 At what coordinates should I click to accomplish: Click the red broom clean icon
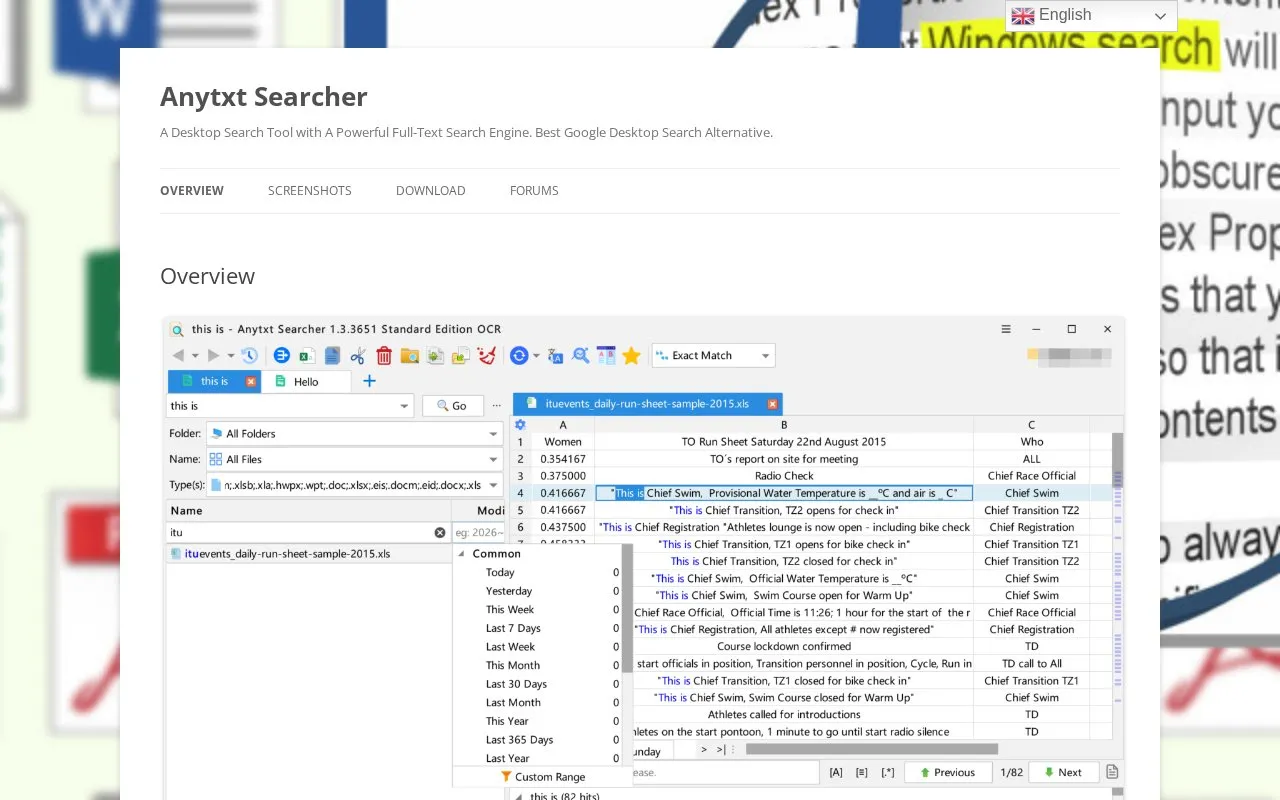tap(487, 356)
